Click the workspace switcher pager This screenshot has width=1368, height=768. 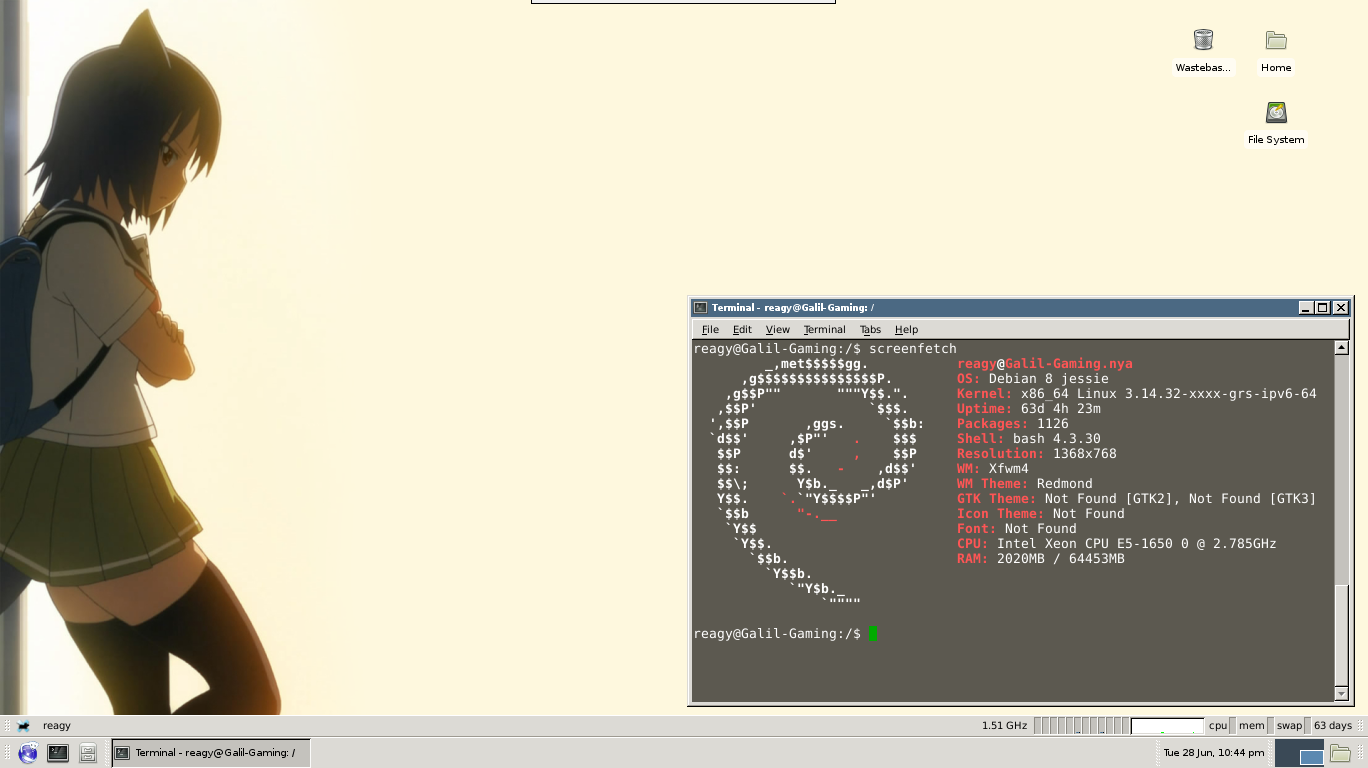[x=1299, y=753]
